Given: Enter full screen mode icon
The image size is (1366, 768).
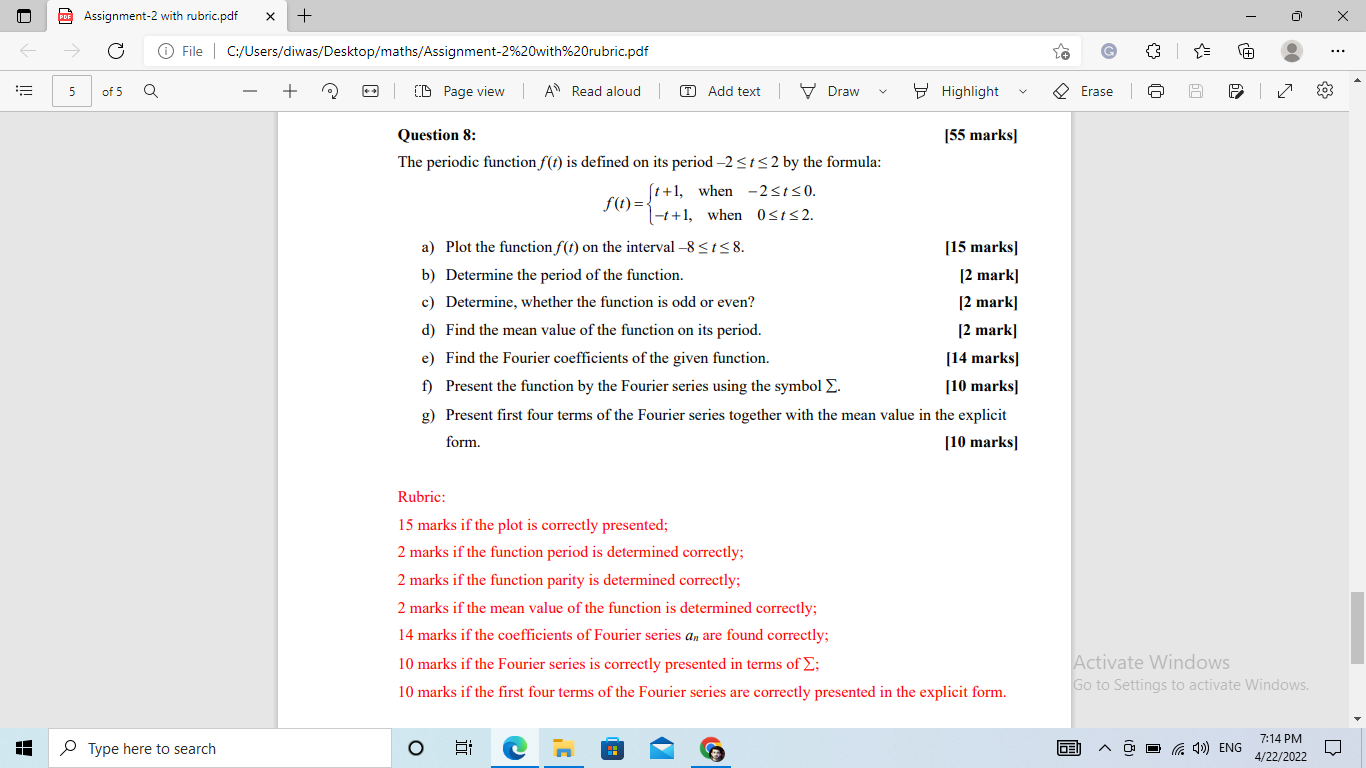Looking at the screenshot, I should (x=1285, y=91).
